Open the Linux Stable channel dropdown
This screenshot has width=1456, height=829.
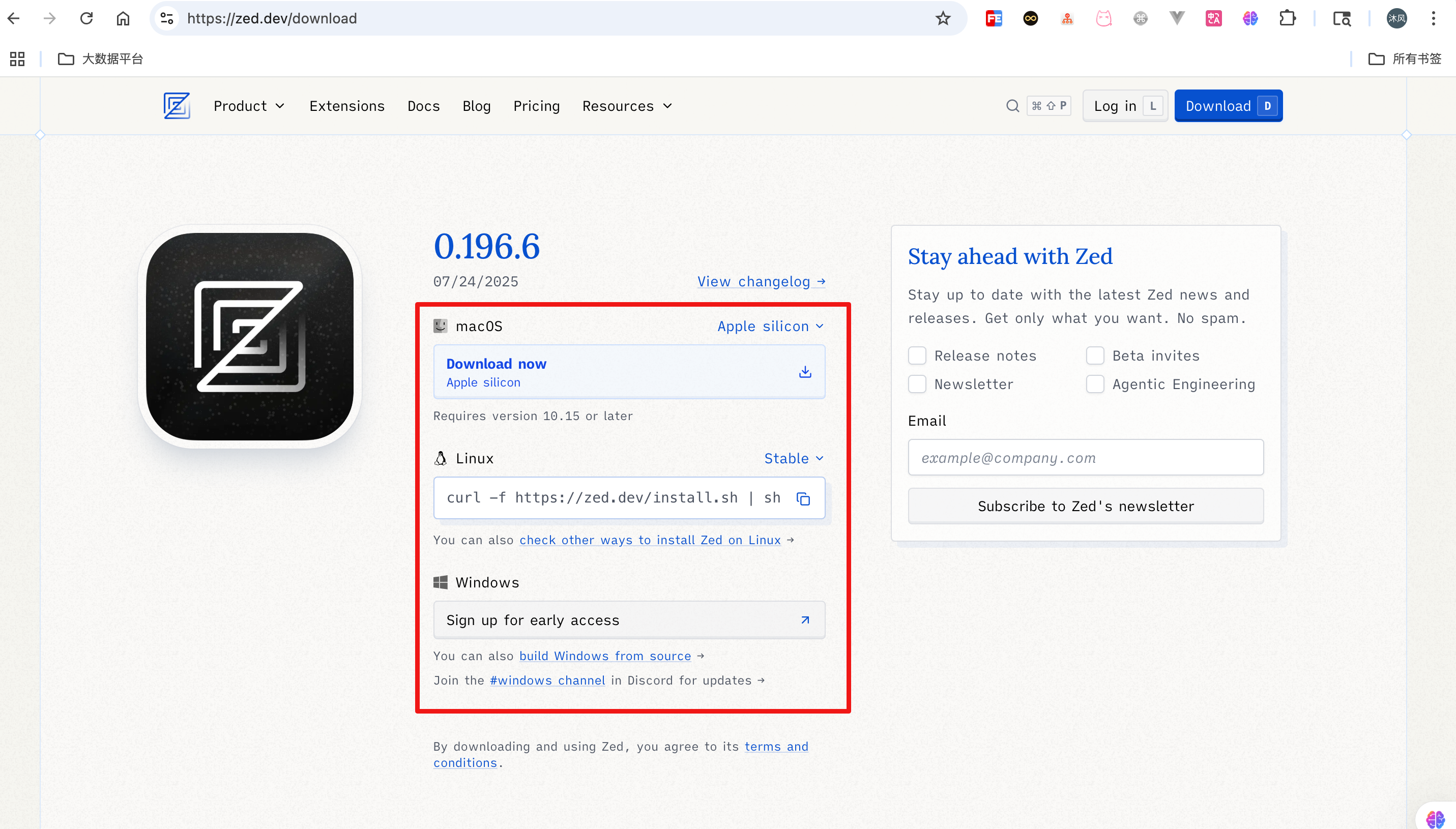coord(793,458)
